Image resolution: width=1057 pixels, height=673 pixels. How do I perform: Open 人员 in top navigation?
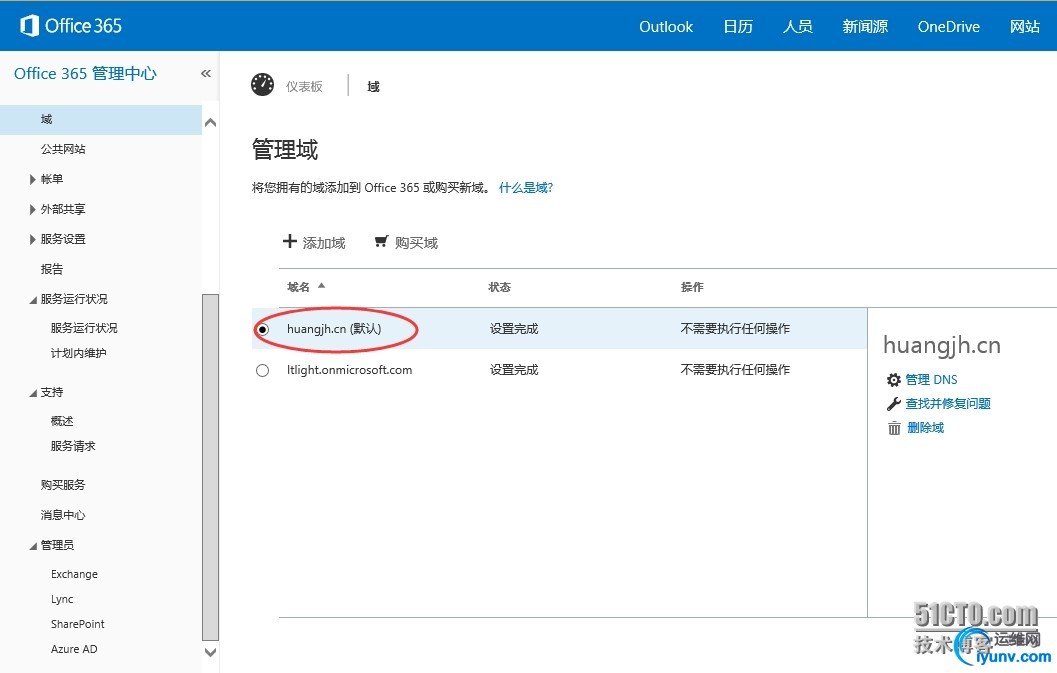click(x=797, y=26)
